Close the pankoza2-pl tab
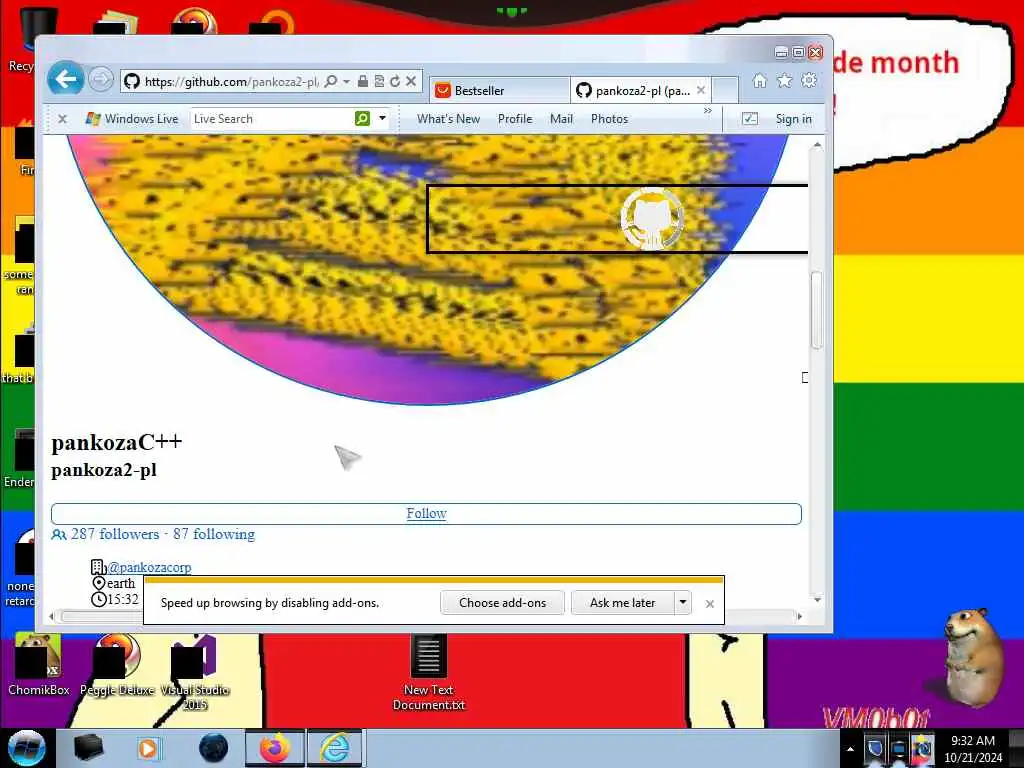The width and height of the screenshot is (1024, 768). click(x=701, y=90)
